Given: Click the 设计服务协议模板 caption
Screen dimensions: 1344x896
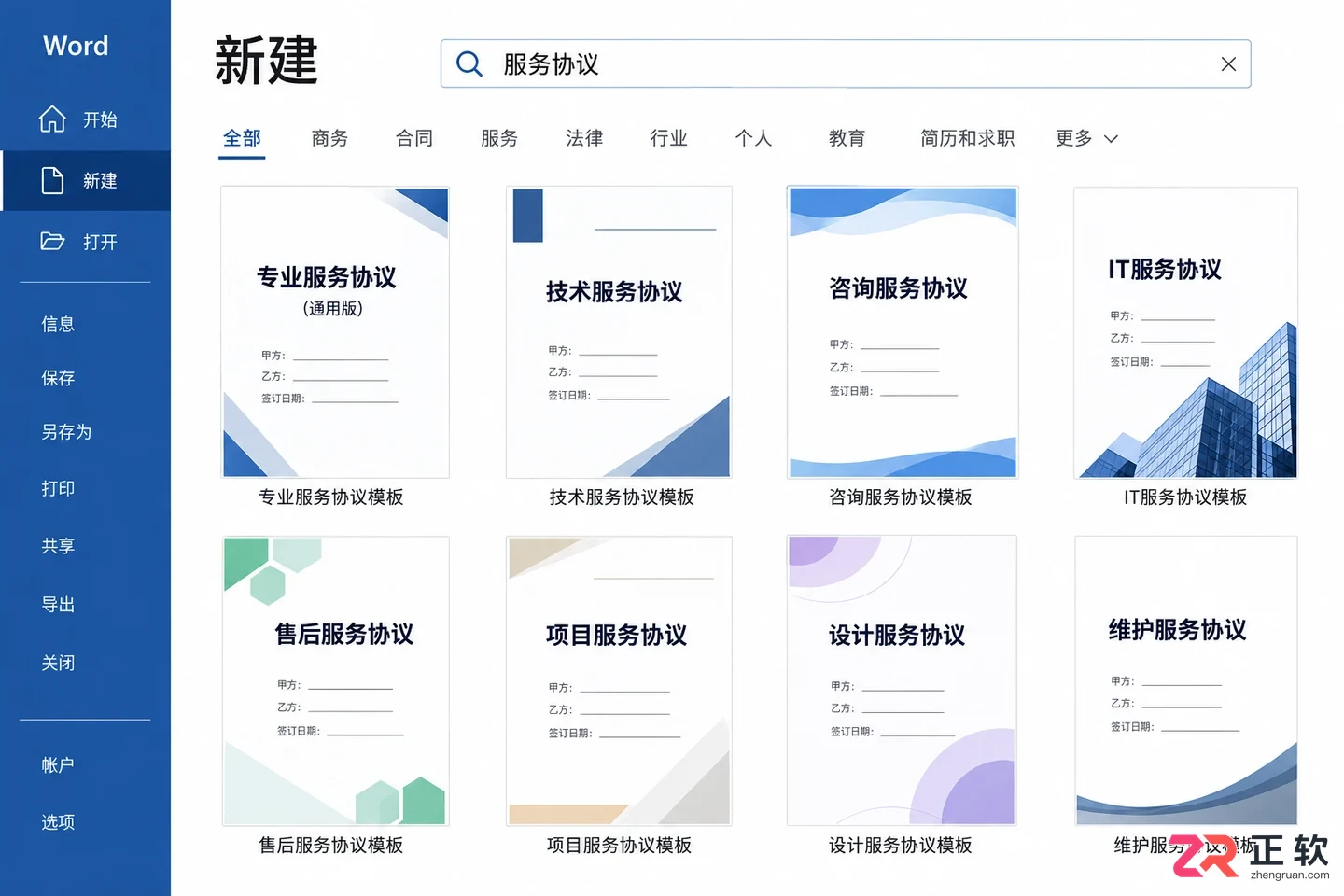Looking at the screenshot, I should point(901,846).
